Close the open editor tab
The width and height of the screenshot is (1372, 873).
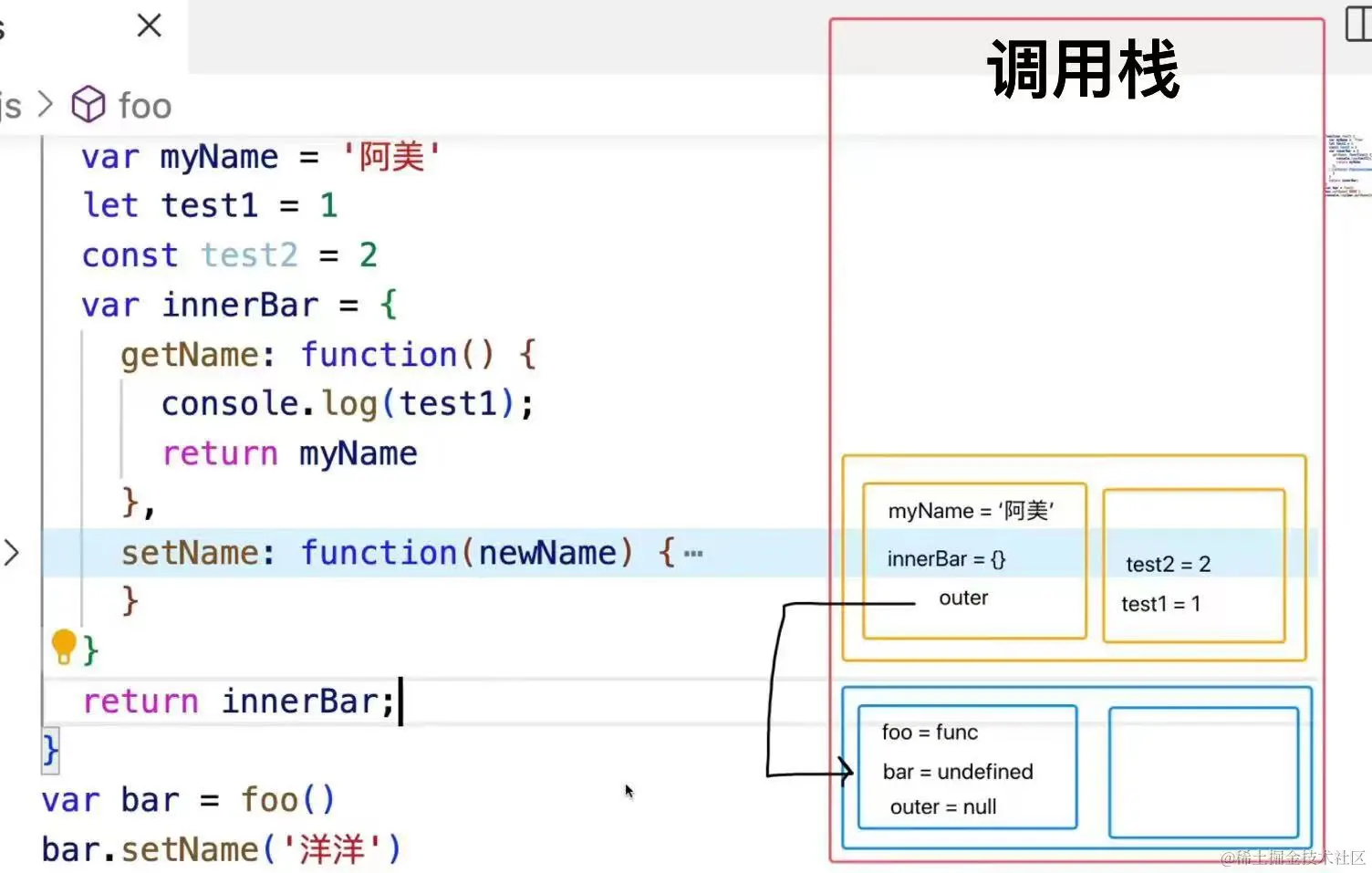pyautogui.click(x=150, y=26)
